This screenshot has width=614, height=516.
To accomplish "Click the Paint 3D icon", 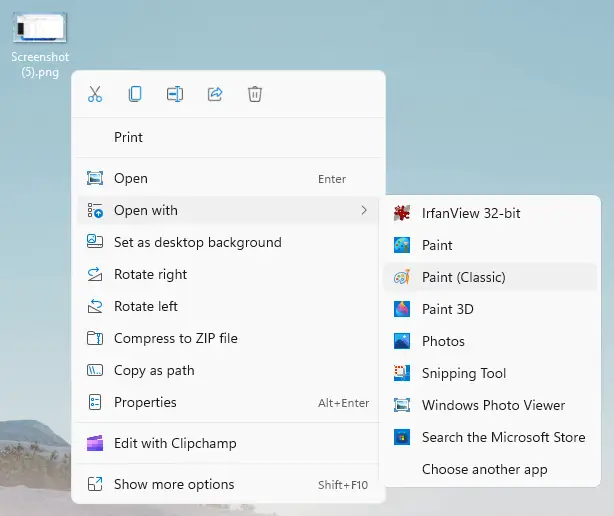I will [402, 309].
